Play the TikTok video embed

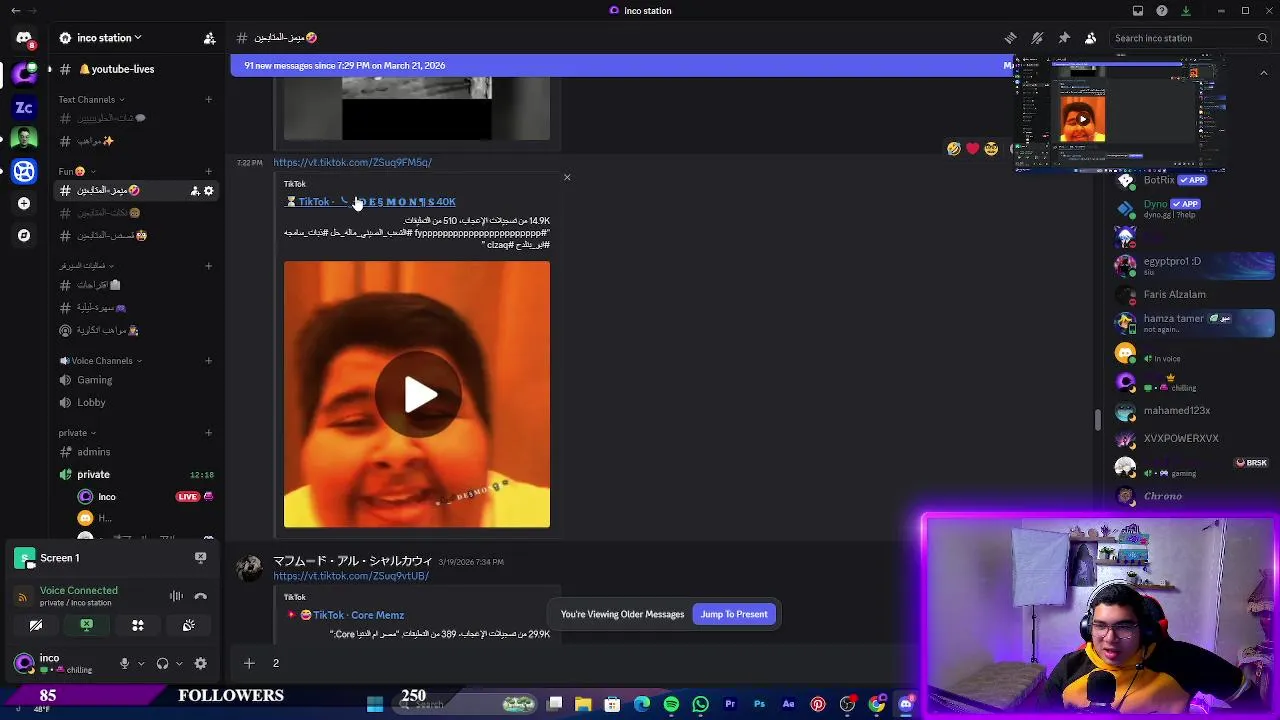tap(417, 394)
